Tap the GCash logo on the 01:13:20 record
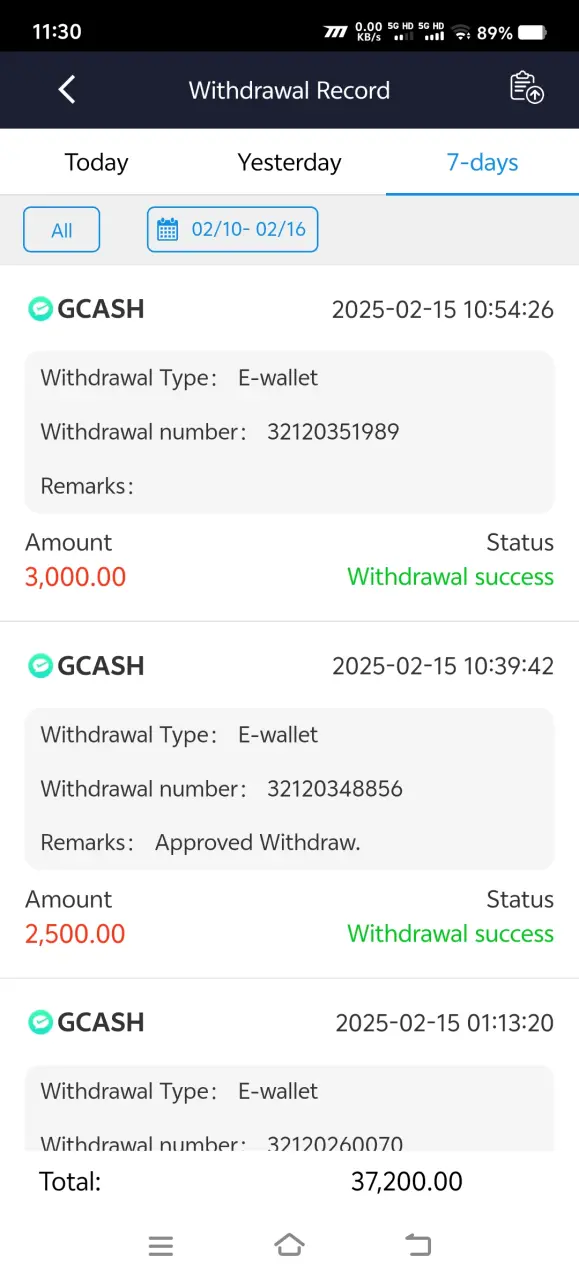Screen dimensions: 579x1280 tap(39, 1022)
